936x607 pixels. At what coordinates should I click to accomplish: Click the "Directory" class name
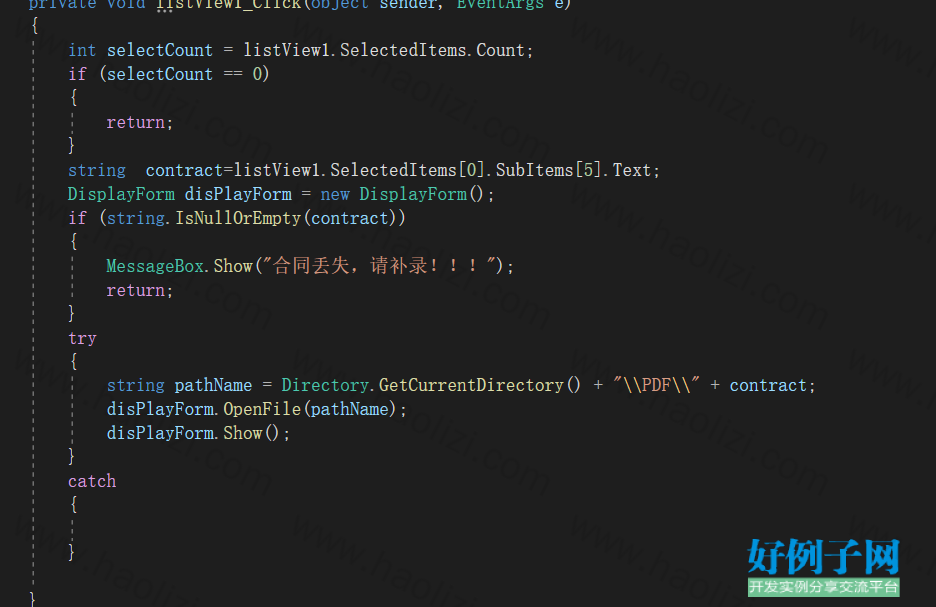click(325, 386)
